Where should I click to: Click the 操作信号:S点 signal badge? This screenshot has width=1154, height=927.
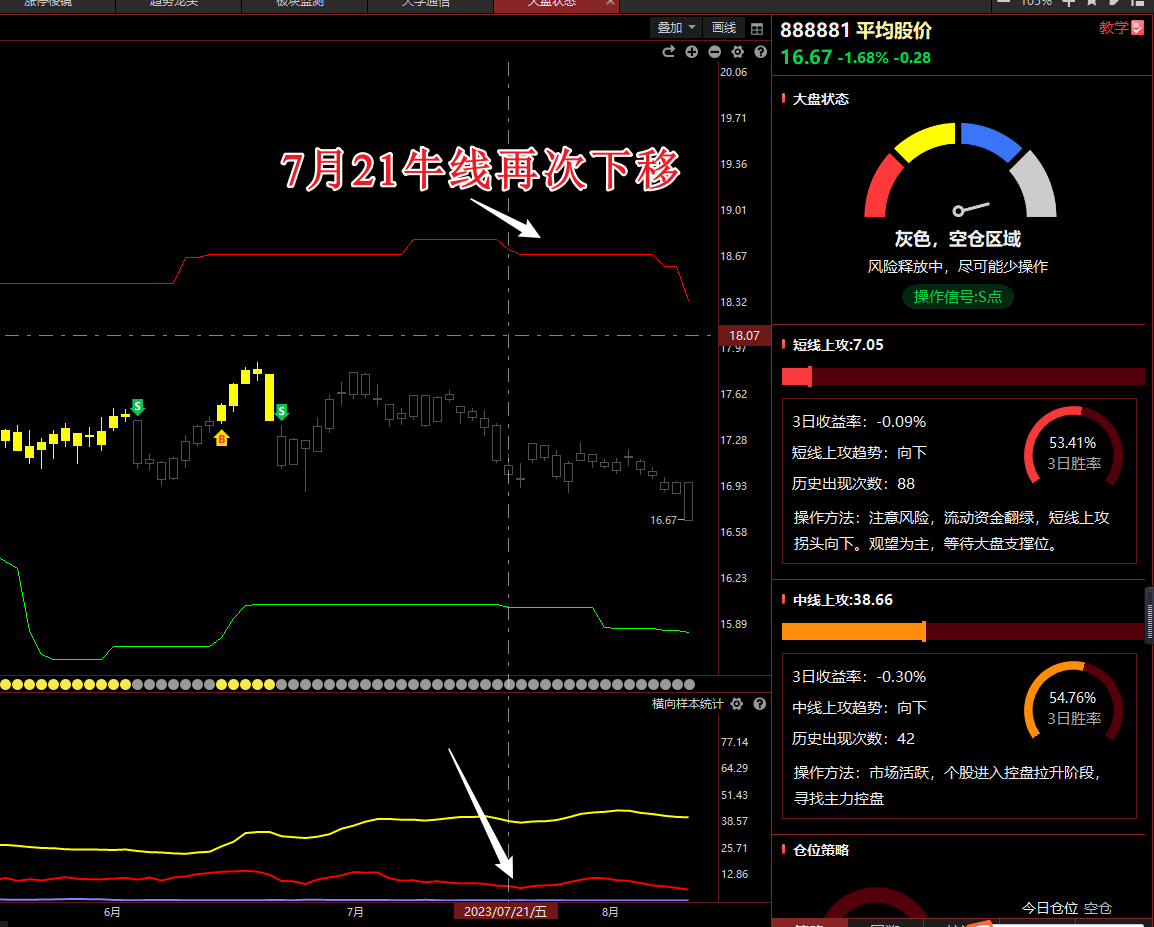[x=957, y=296]
